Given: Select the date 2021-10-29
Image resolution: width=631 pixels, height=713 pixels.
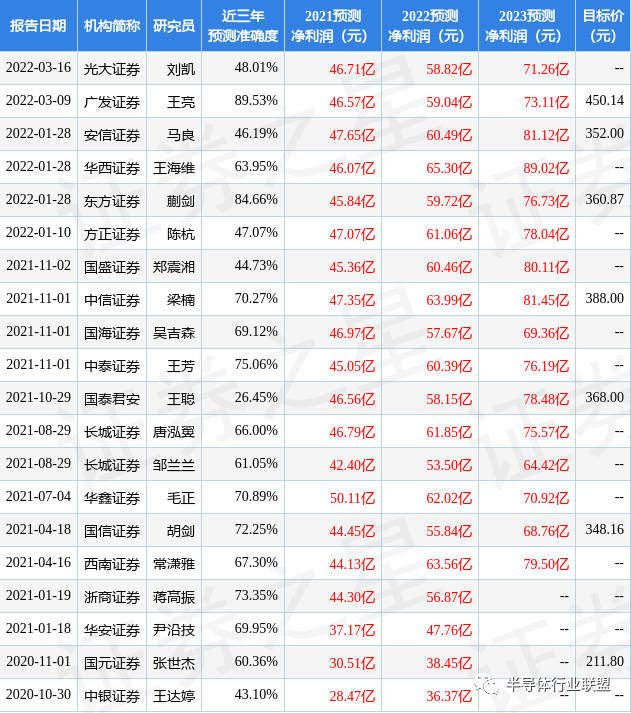Looking at the screenshot, I should (x=38, y=397).
